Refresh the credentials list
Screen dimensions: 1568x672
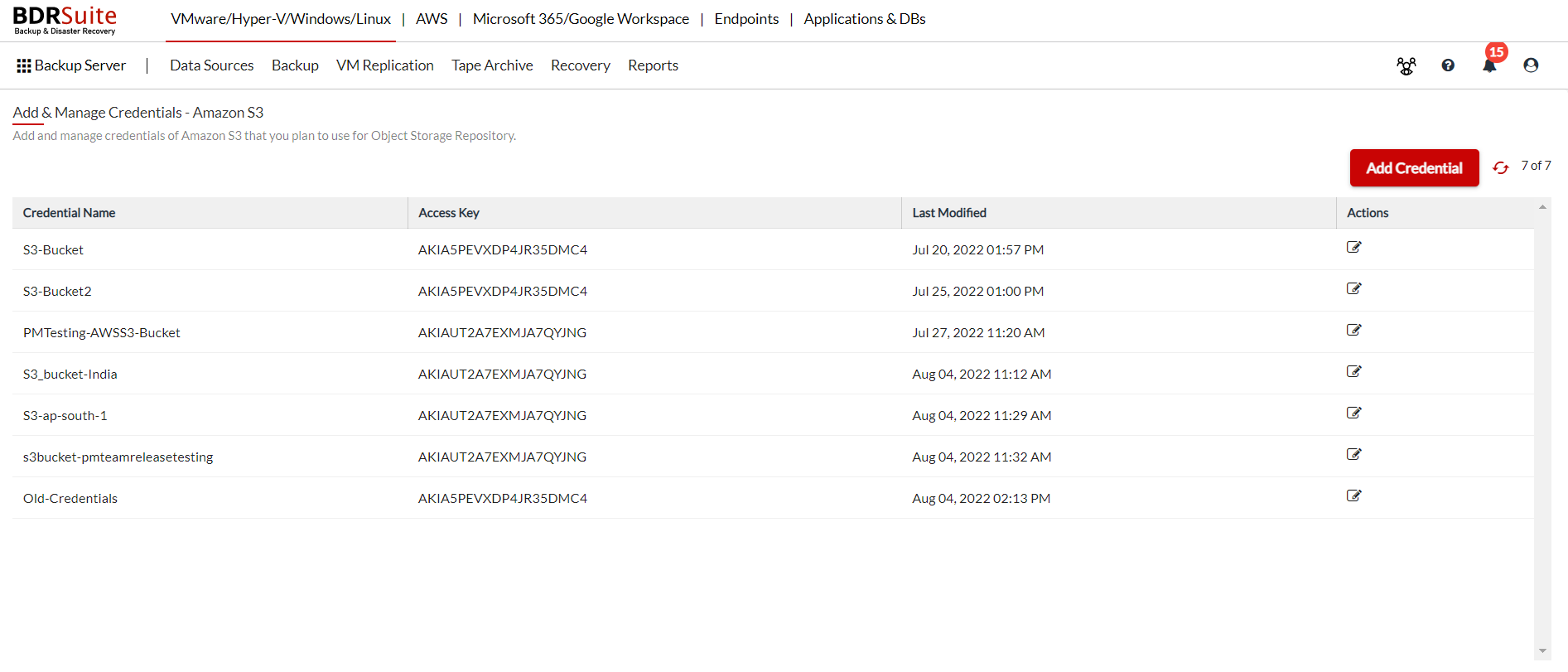click(x=1500, y=168)
